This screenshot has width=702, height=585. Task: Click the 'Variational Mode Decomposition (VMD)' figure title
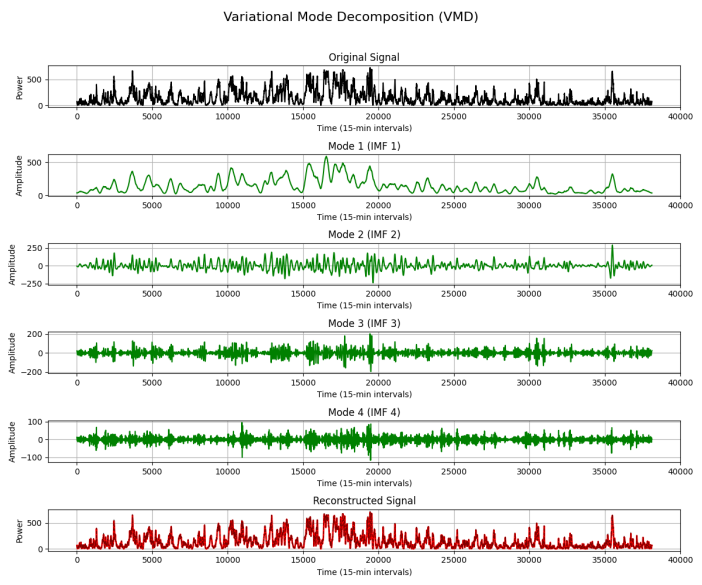tap(351, 17)
